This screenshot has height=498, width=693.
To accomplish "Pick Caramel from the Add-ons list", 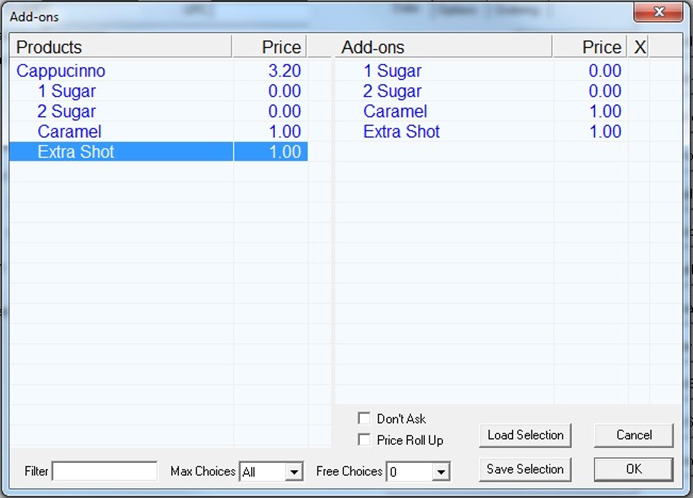I will [395, 111].
